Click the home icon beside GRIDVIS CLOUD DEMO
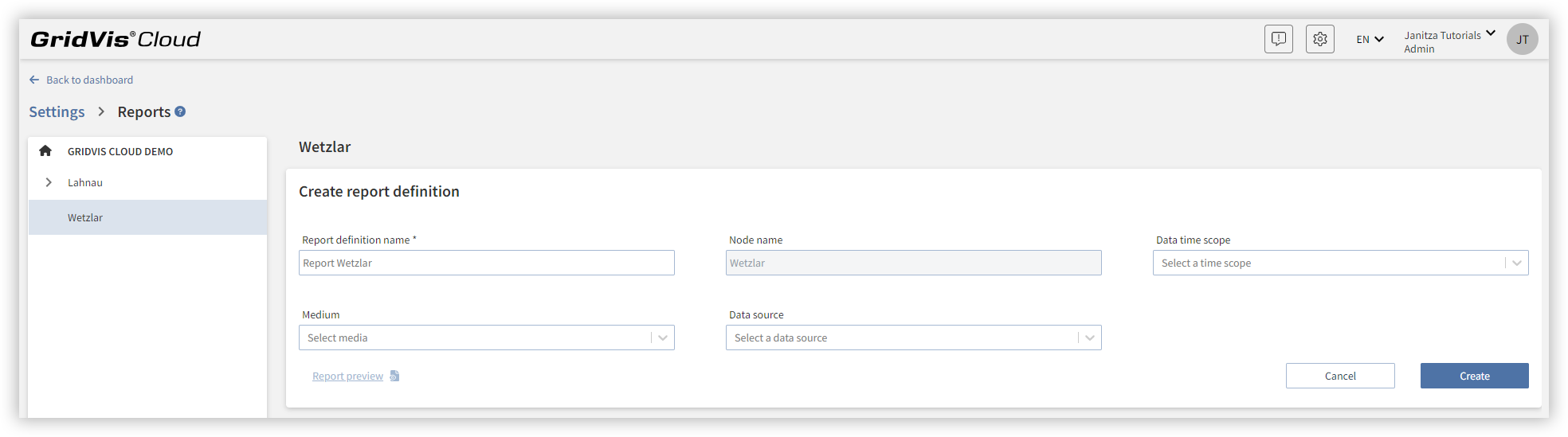Screen dimensions: 1568x437 pos(45,150)
